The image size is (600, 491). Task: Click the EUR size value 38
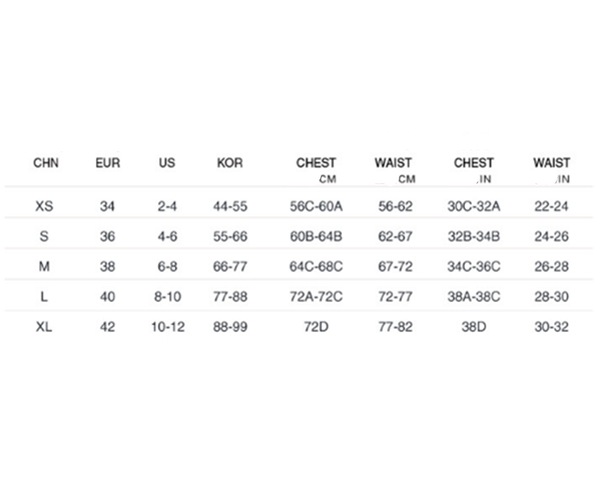[x=108, y=266]
